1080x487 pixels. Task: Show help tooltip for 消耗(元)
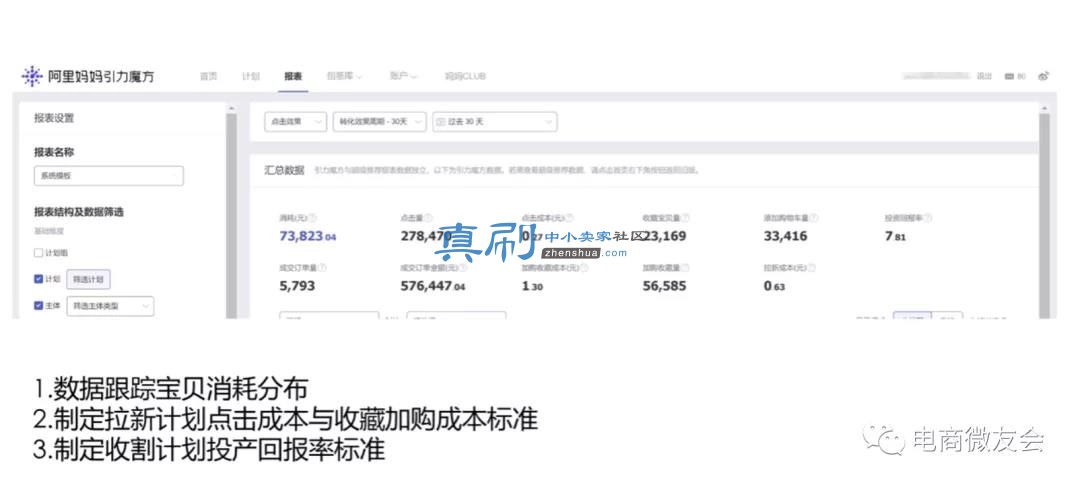pos(313,218)
